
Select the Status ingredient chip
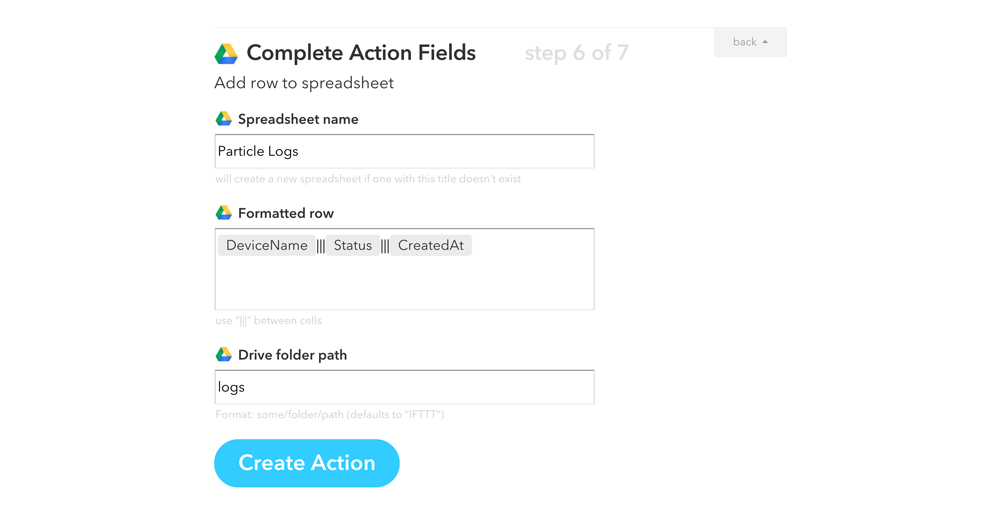pos(352,246)
